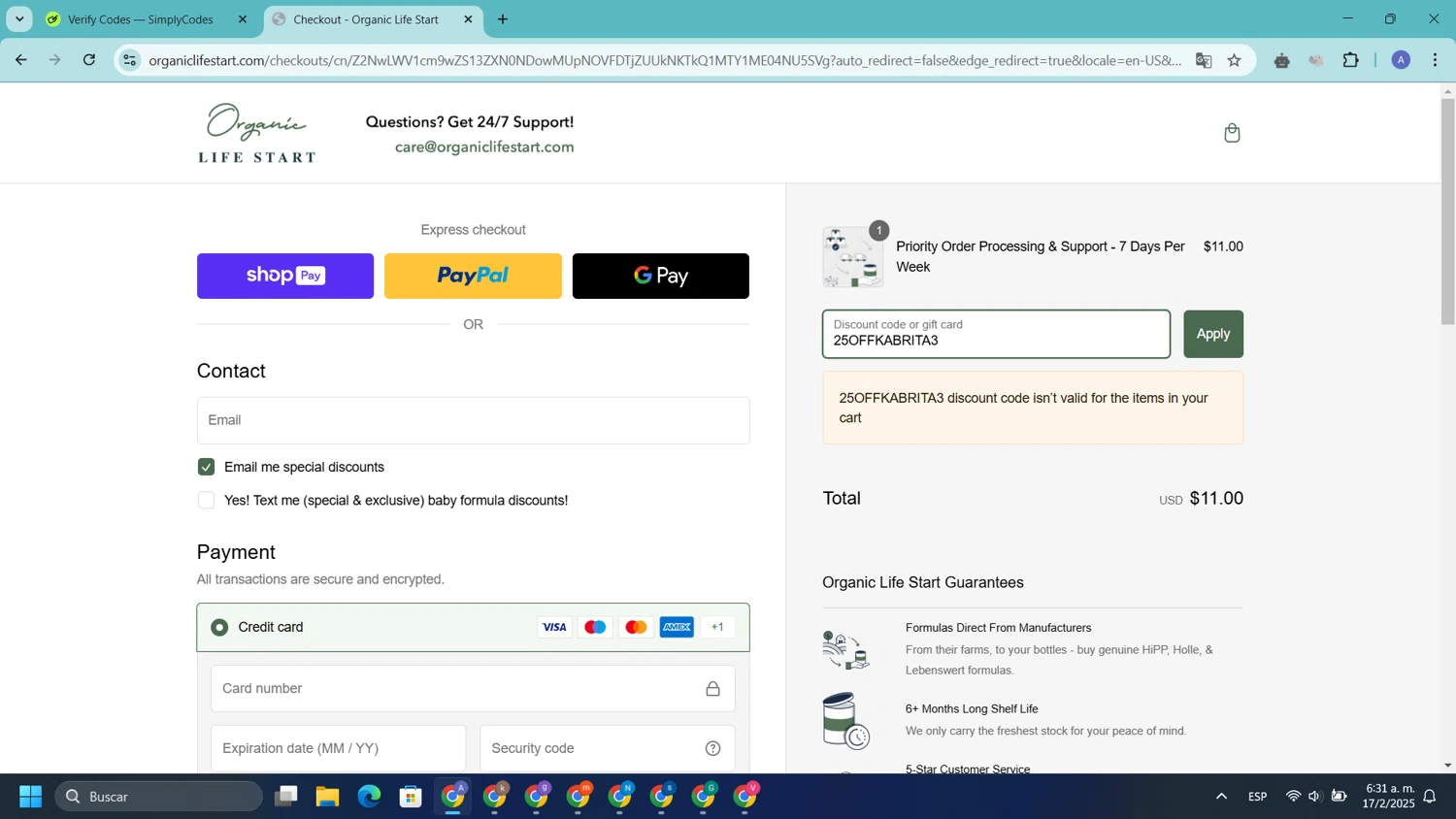Pay with PayPal express checkout
Viewport: 1456px width, 819px height.
tap(473, 276)
